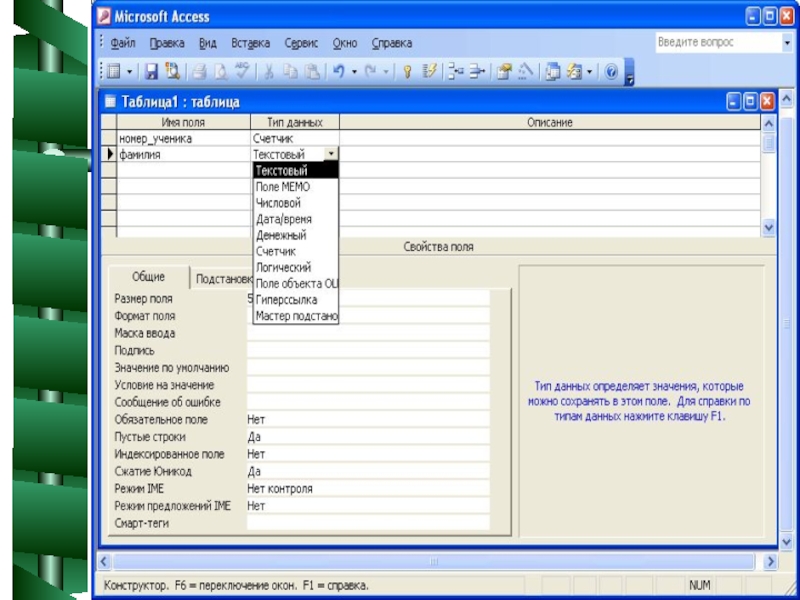
Task: Click the Insert Rows toolbar icon
Action: point(454,71)
